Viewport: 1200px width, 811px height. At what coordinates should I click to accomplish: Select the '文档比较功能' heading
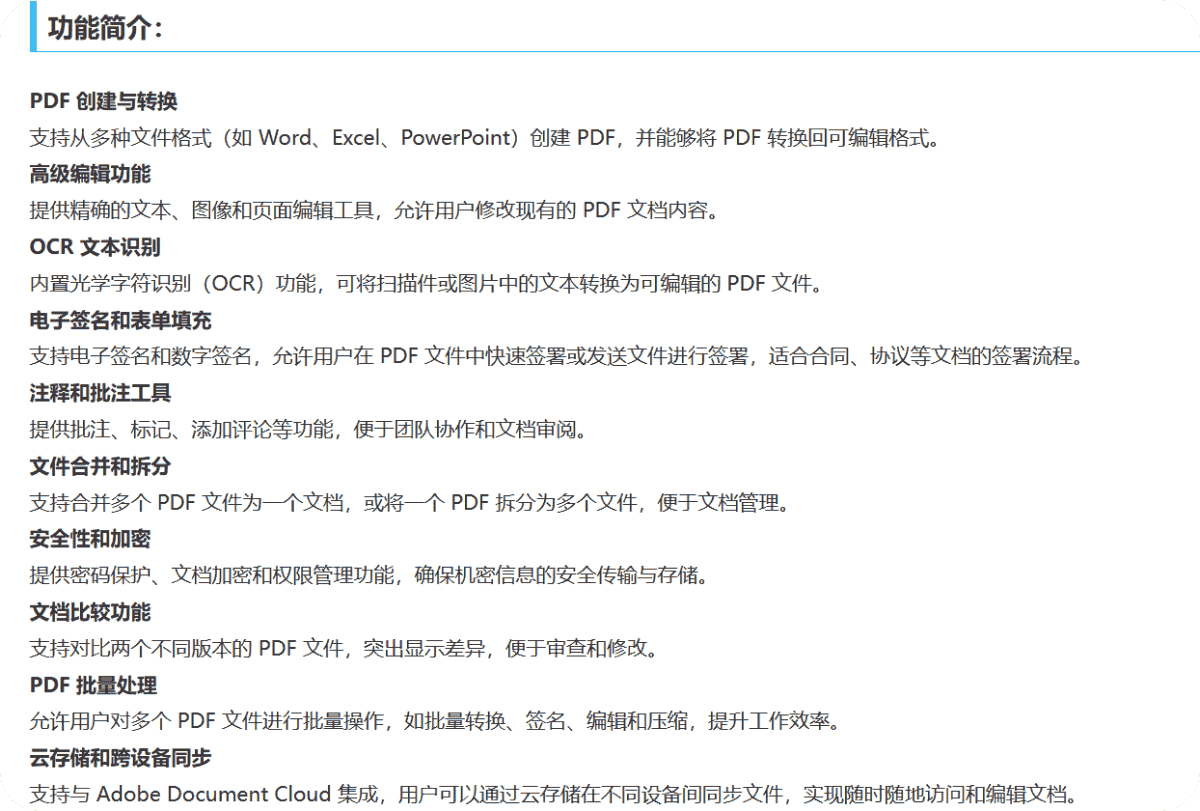(90, 612)
